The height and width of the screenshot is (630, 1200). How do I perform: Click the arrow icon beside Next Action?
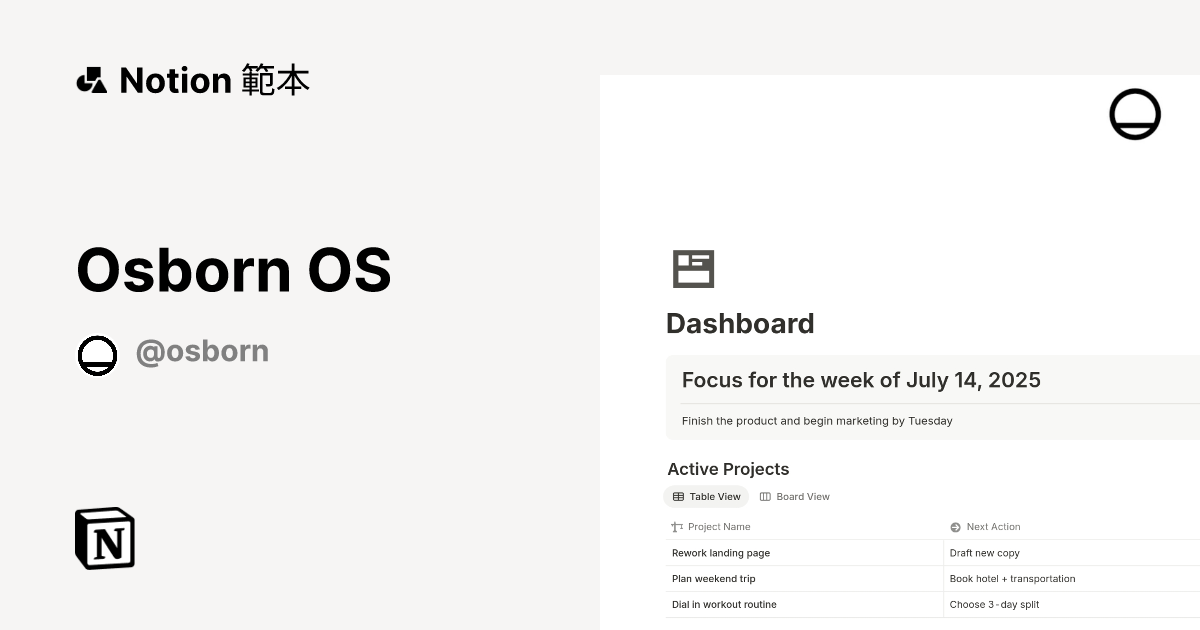coord(953,527)
